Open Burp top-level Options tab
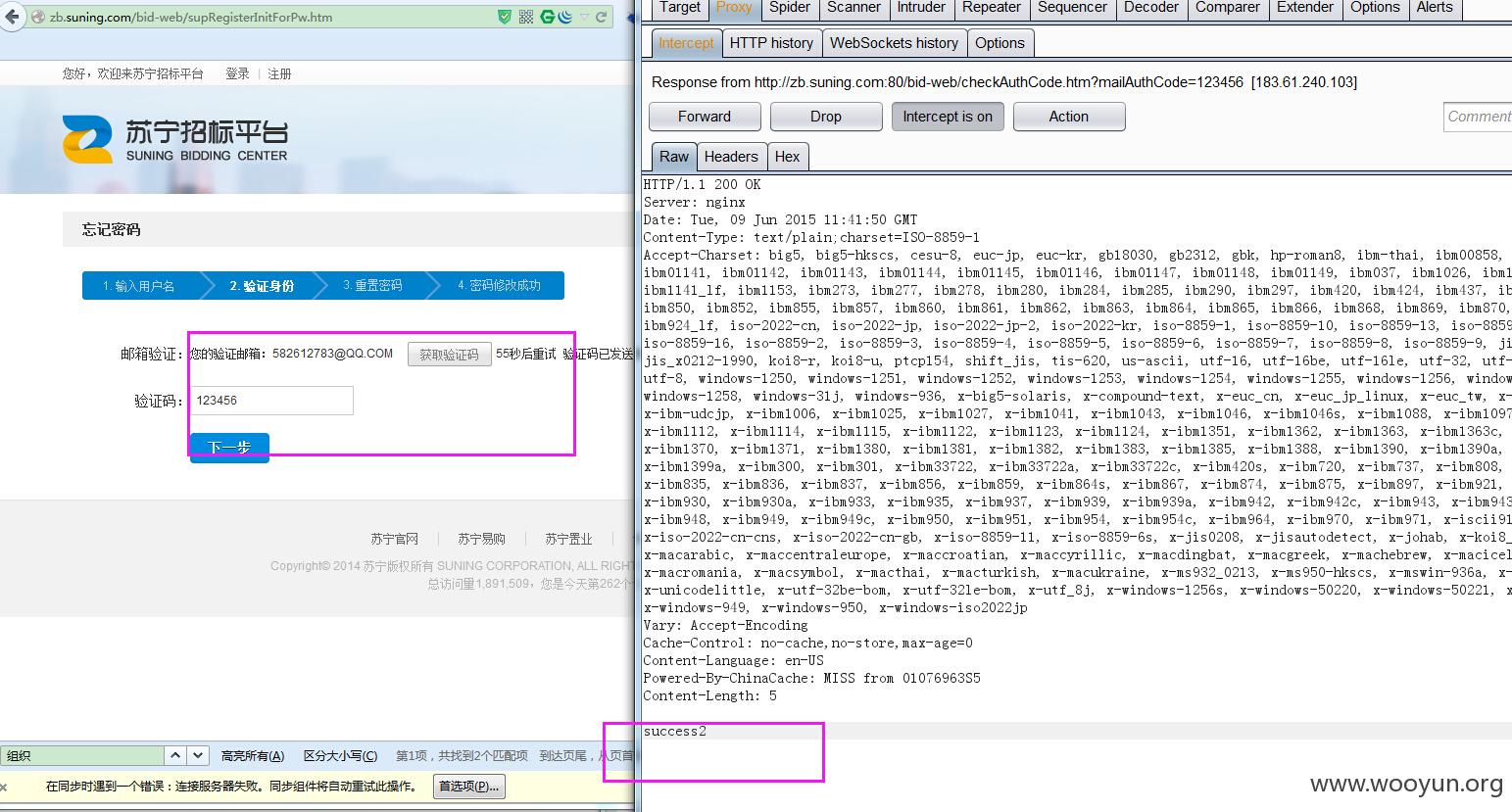Image resolution: width=1512 pixels, height=812 pixels. click(x=1375, y=8)
